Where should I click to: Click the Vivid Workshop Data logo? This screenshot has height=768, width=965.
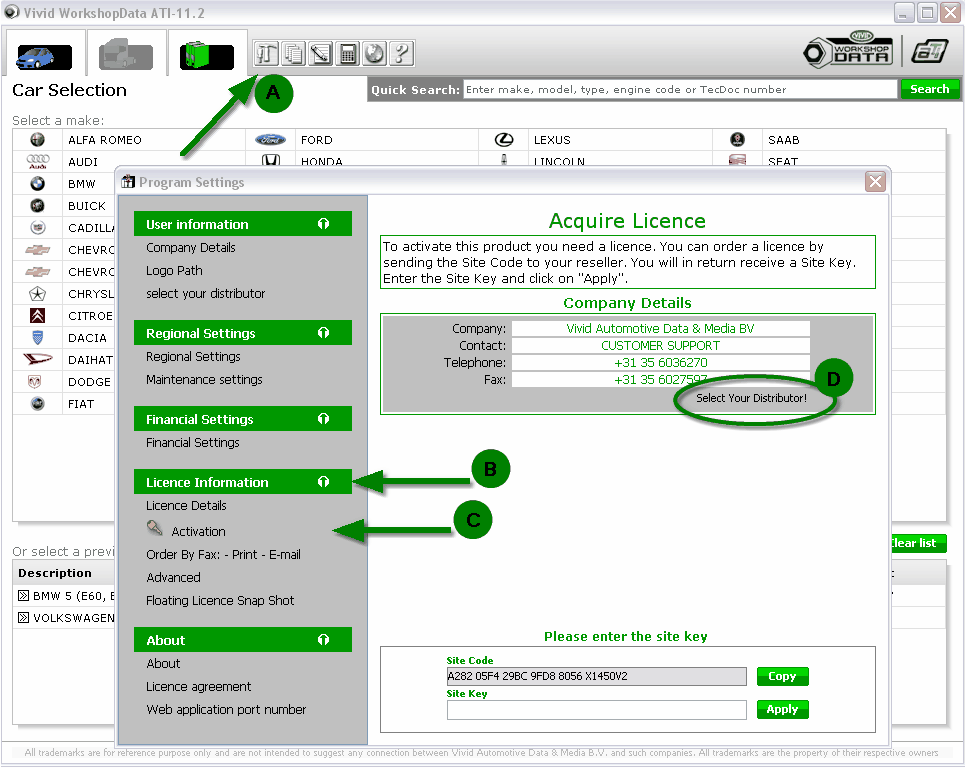(848, 49)
